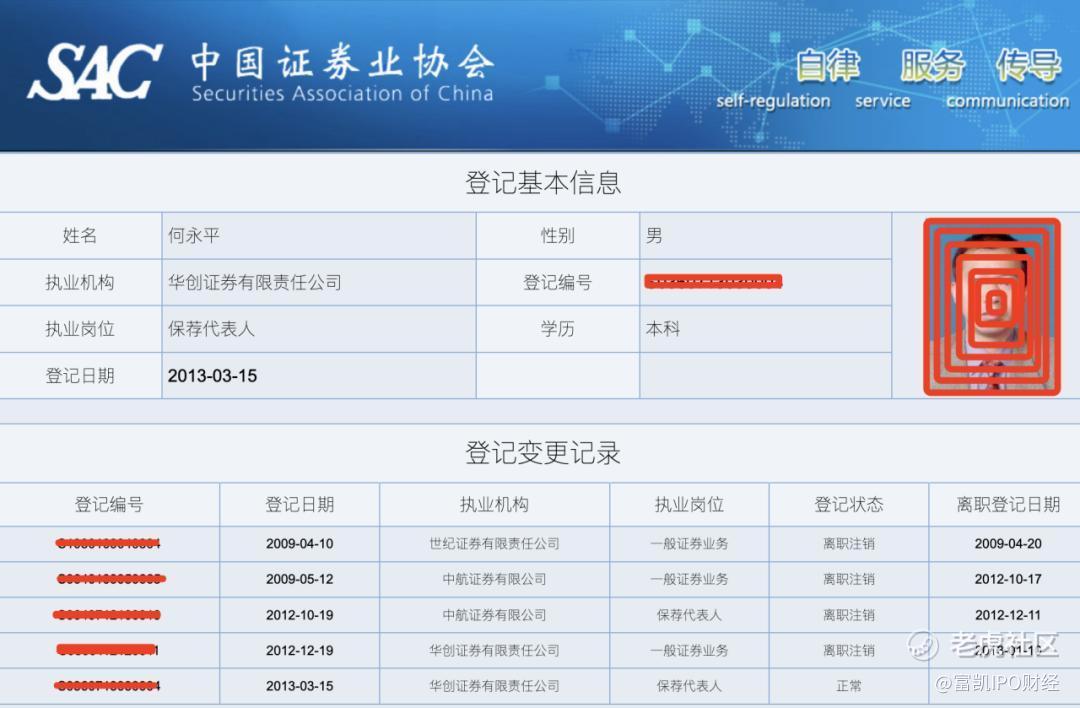Click 世纪证券有限责任公司 in records
This screenshot has width=1080, height=708.
(x=495, y=544)
